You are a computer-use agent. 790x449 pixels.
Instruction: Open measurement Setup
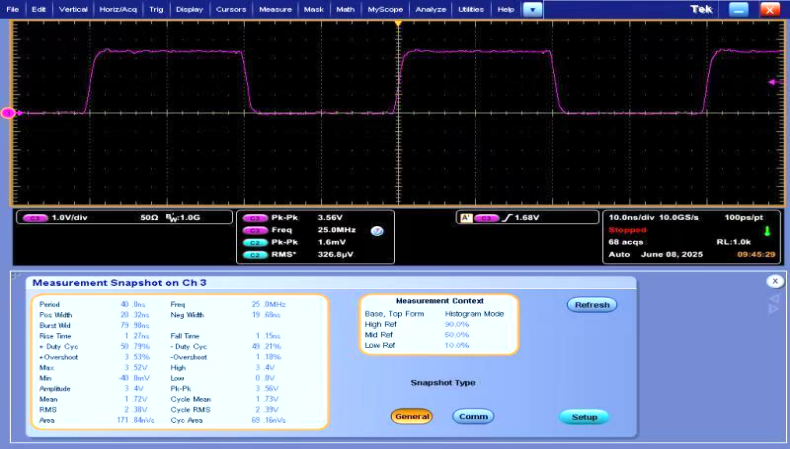[x=584, y=417]
